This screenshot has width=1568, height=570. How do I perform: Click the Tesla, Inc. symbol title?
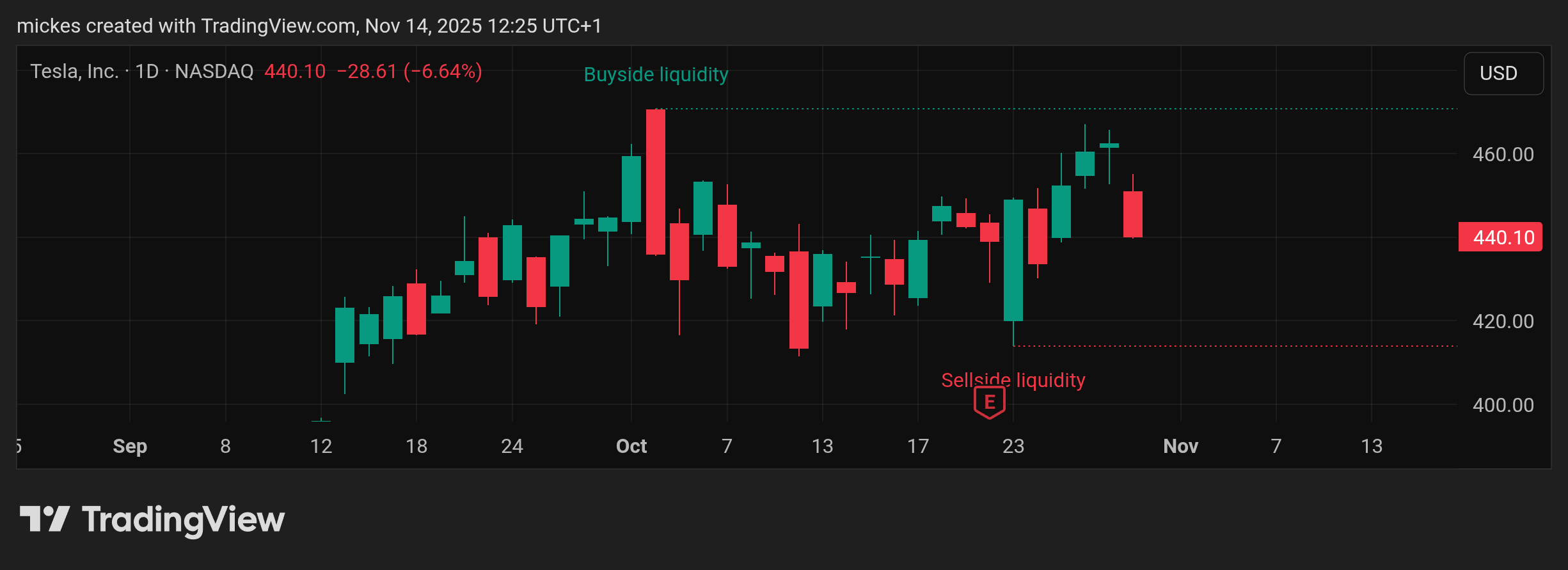pyautogui.click(x=74, y=71)
